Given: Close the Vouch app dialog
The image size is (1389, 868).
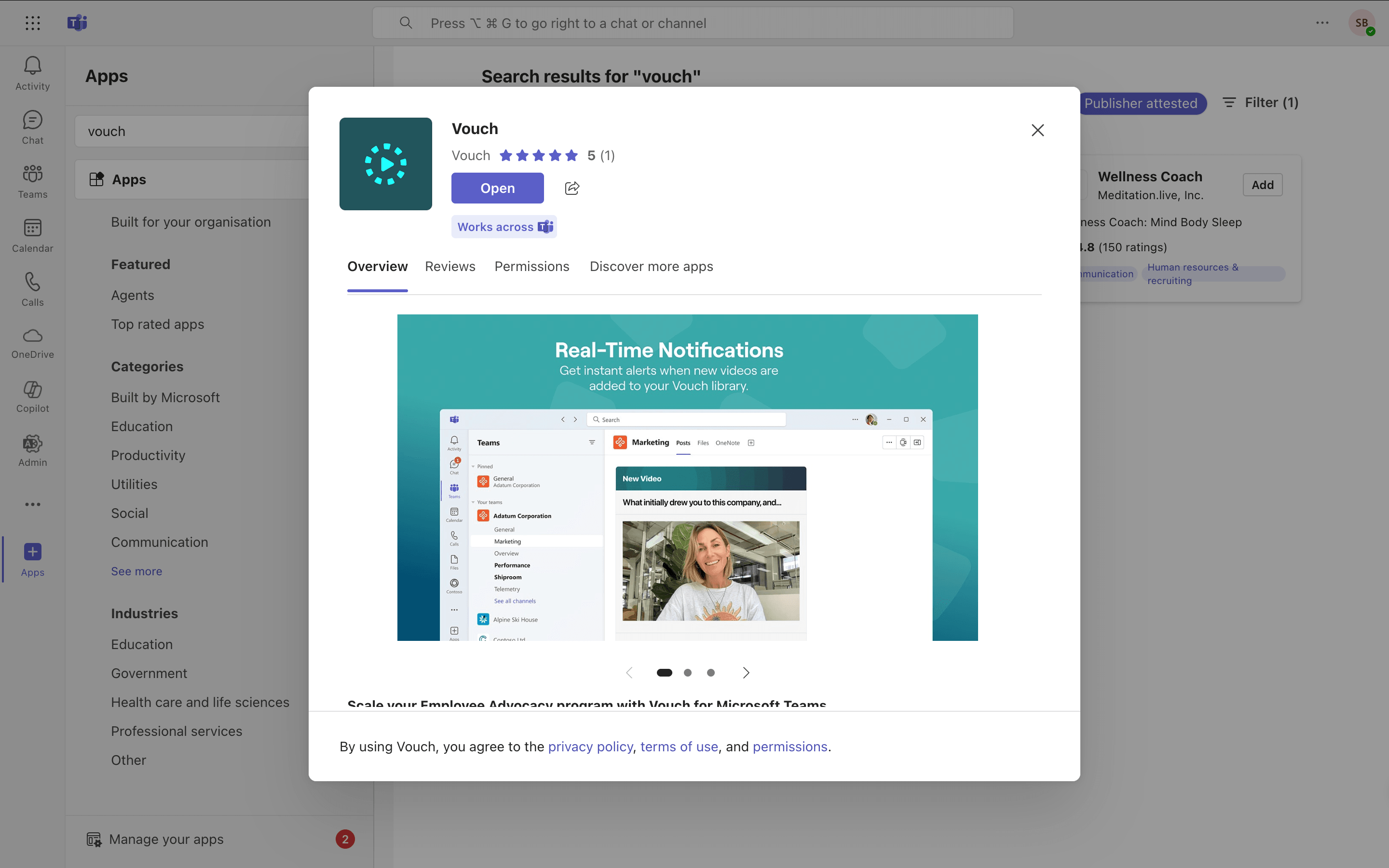Looking at the screenshot, I should pos(1038,130).
